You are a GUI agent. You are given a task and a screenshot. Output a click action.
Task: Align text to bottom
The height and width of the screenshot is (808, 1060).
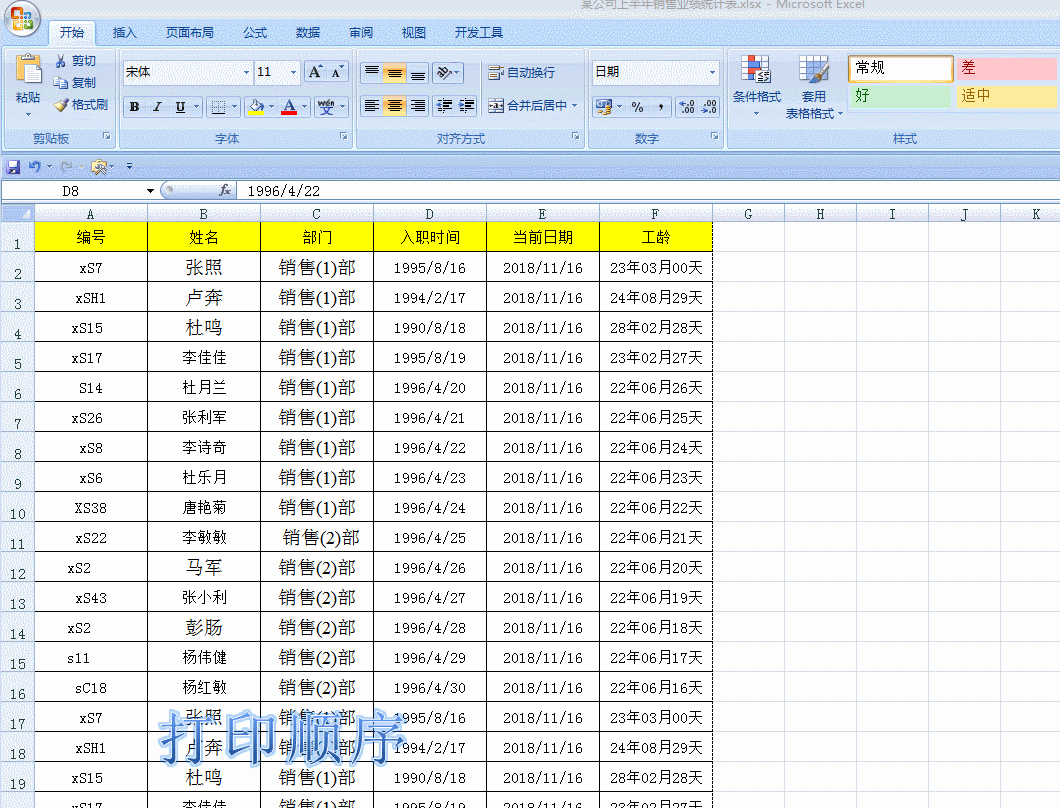[418, 72]
